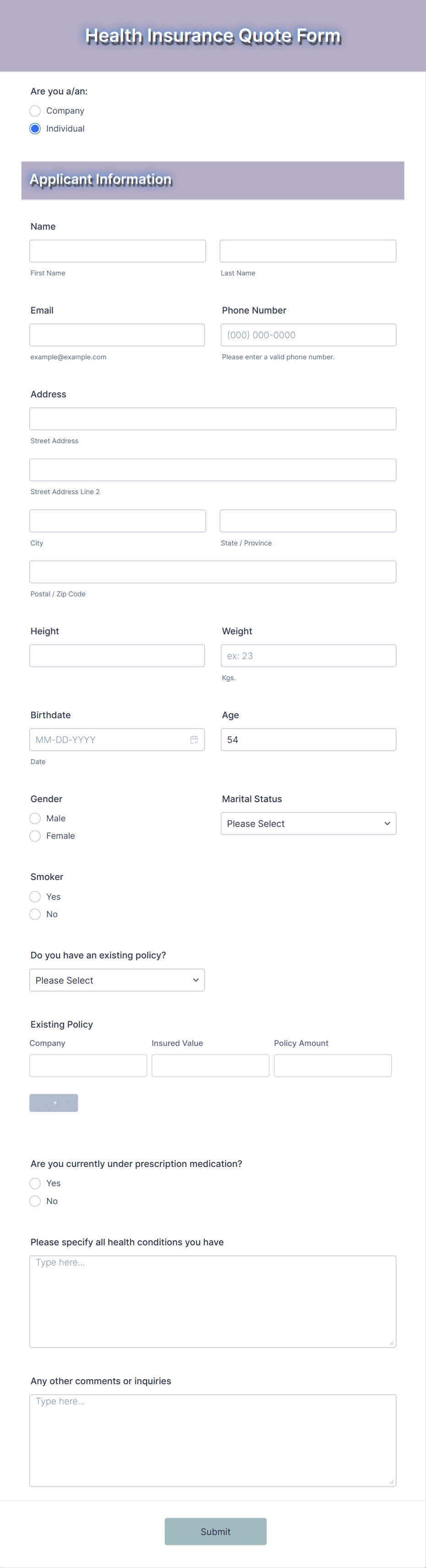Select the Age field showing 54
Image resolution: width=426 pixels, height=1568 pixels.
click(308, 739)
